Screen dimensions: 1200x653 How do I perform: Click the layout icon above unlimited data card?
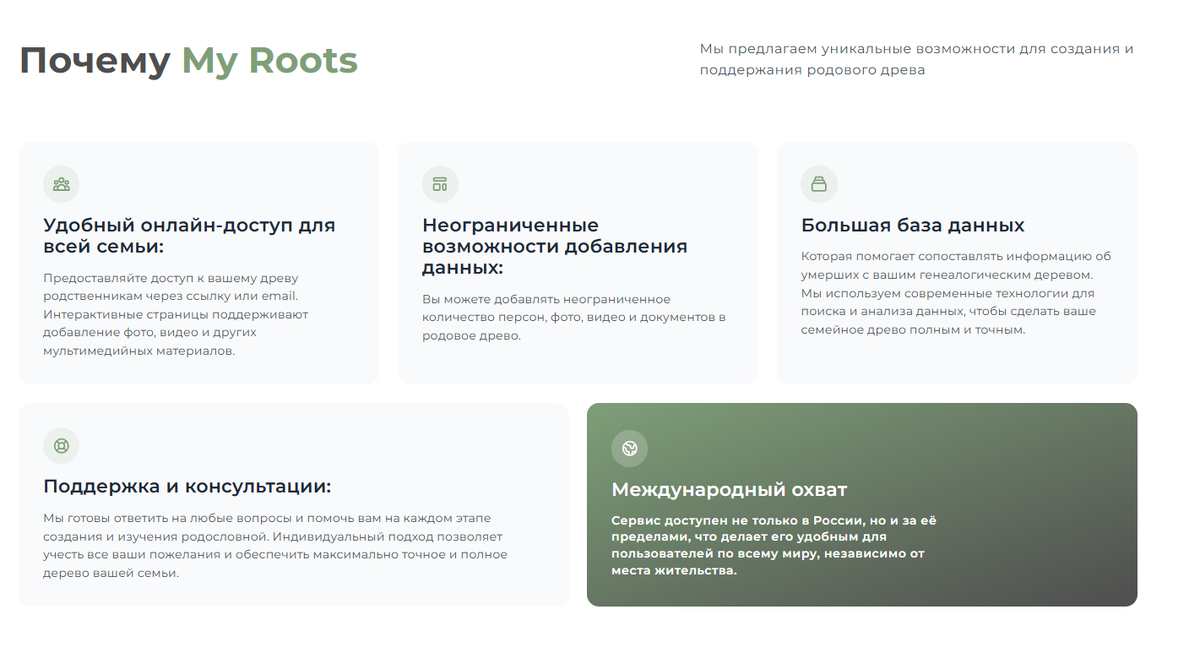click(440, 184)
